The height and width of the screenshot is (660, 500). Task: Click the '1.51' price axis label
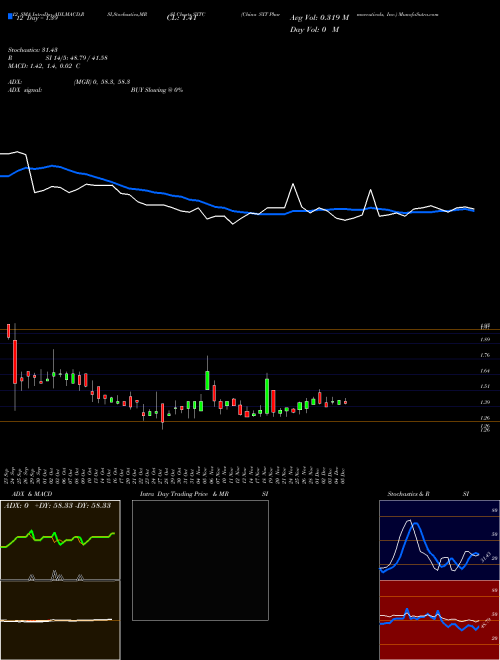(x=485, y=386)
